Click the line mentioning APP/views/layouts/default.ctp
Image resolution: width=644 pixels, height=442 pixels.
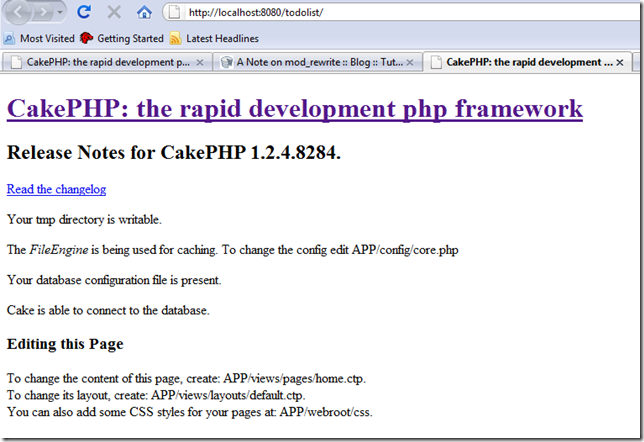(x=156, y=395)
